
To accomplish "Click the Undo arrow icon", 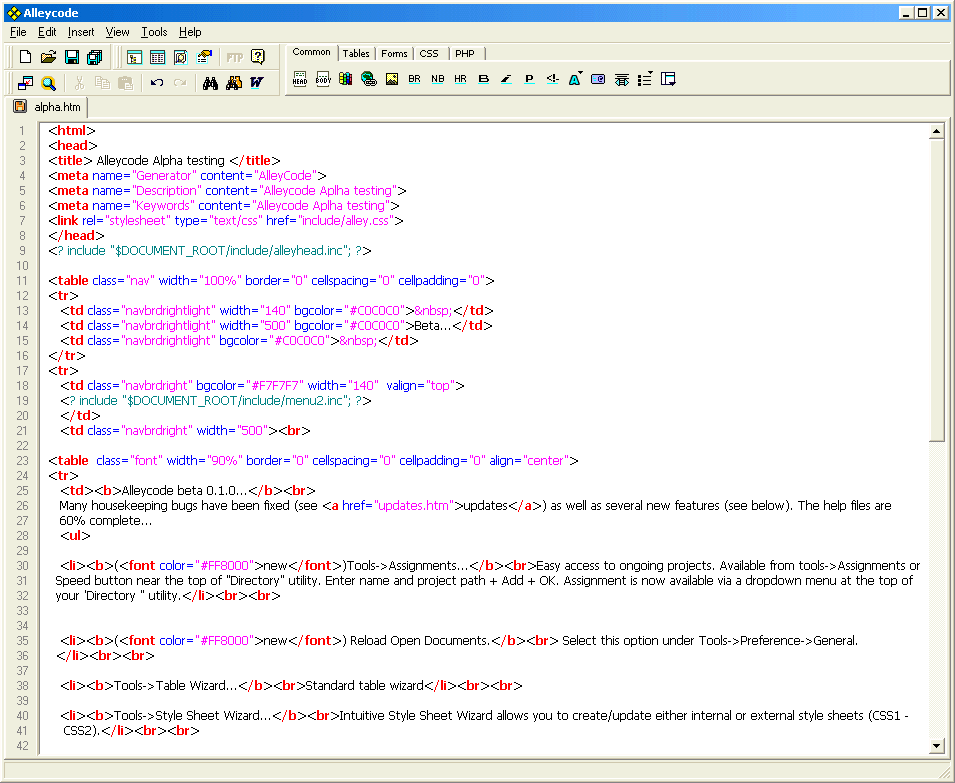I will 157,83.
